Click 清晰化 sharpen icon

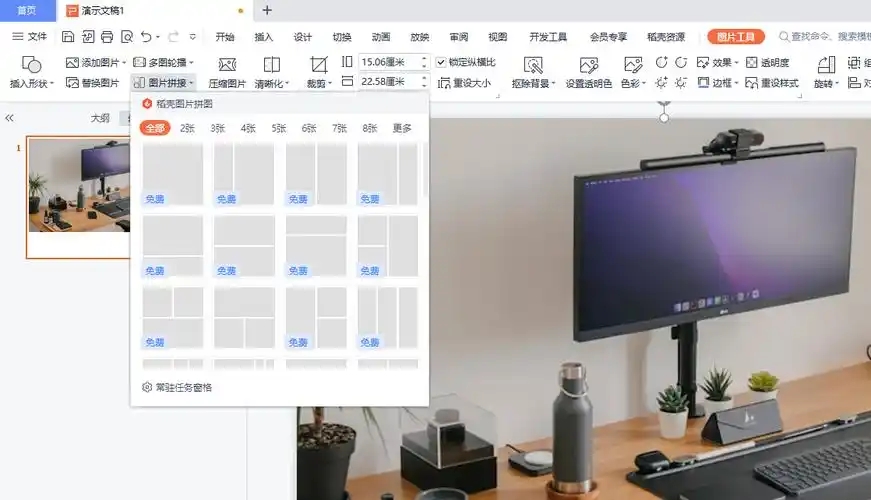[x=271, y=64]
